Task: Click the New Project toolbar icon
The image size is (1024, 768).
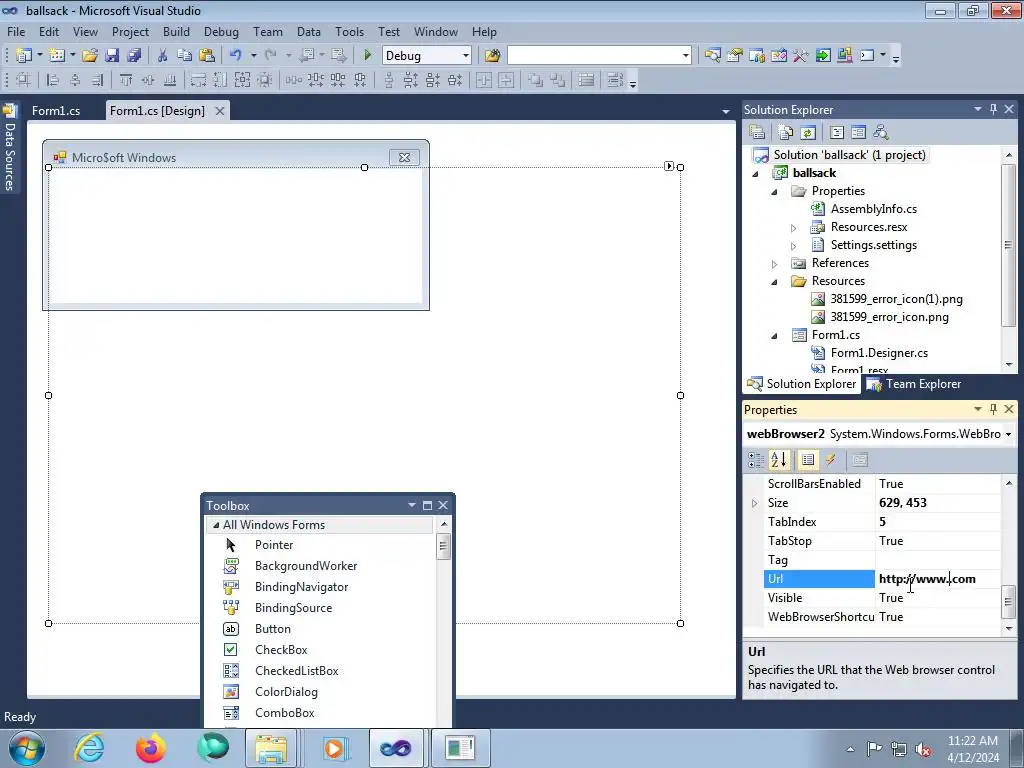Action: (x=24, y=56)
